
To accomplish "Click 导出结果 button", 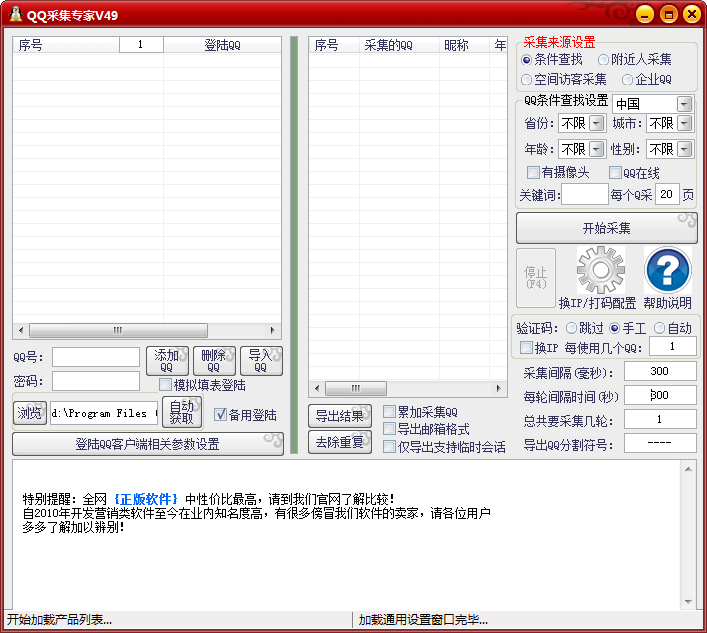I will tap(340, 416).
